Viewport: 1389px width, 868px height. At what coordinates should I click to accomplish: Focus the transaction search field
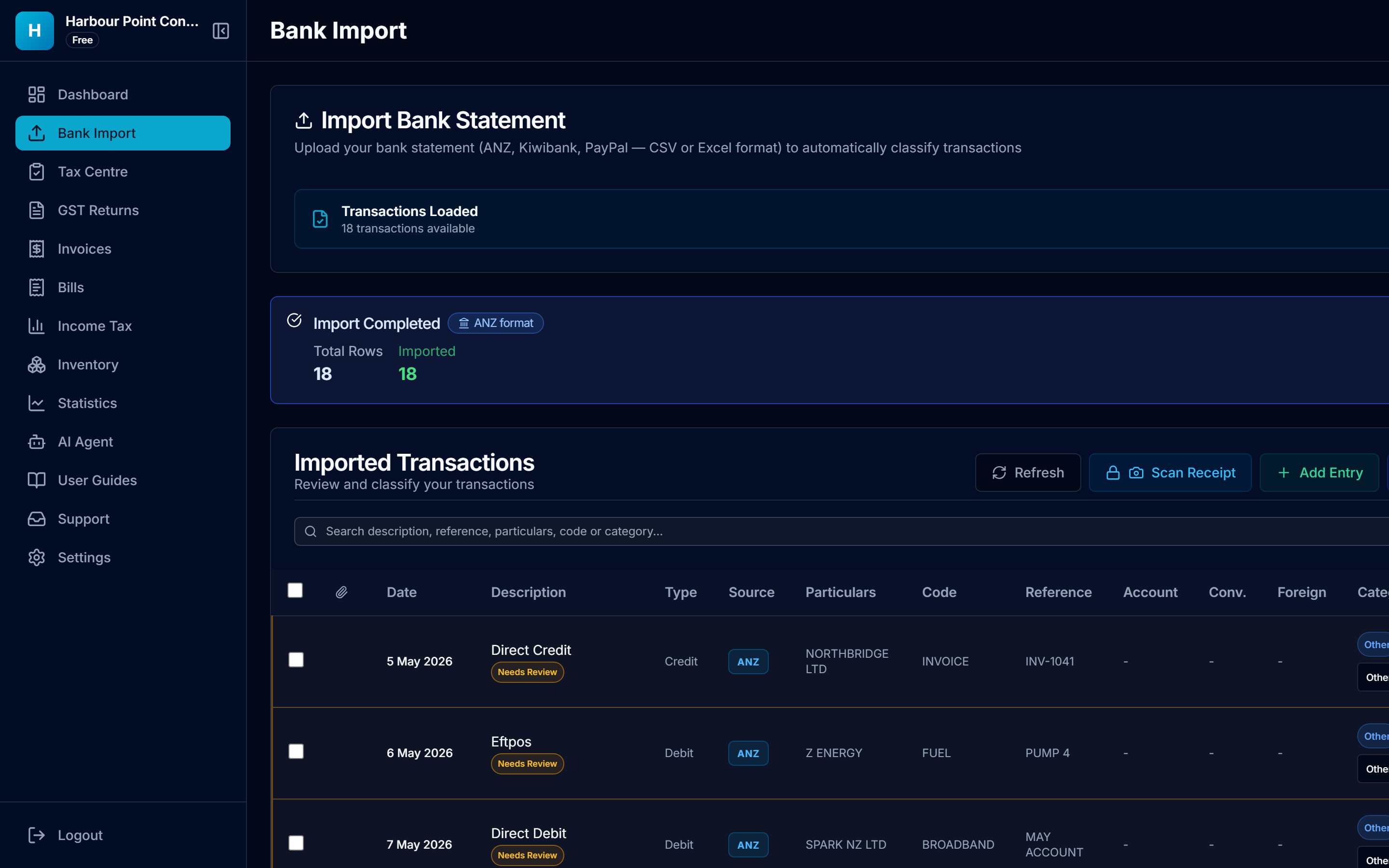(x=842, y=531)
